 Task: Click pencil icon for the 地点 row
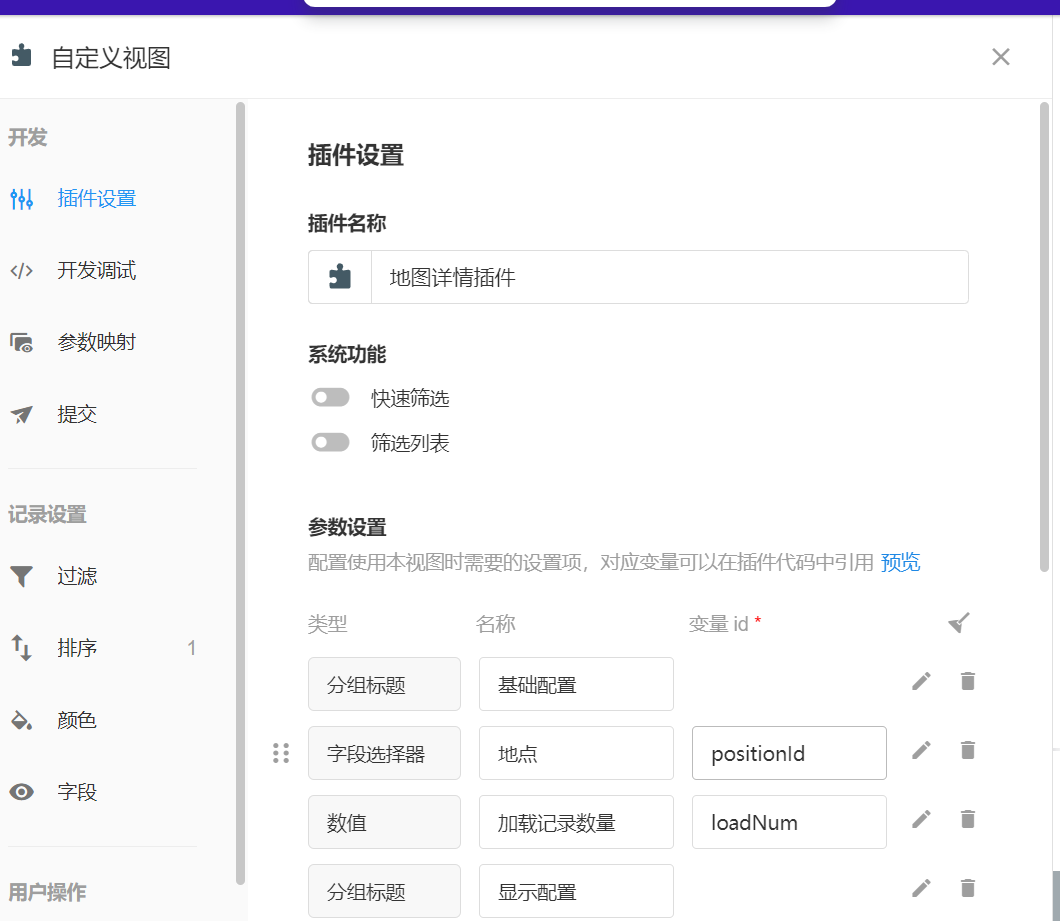coord(921,750)
